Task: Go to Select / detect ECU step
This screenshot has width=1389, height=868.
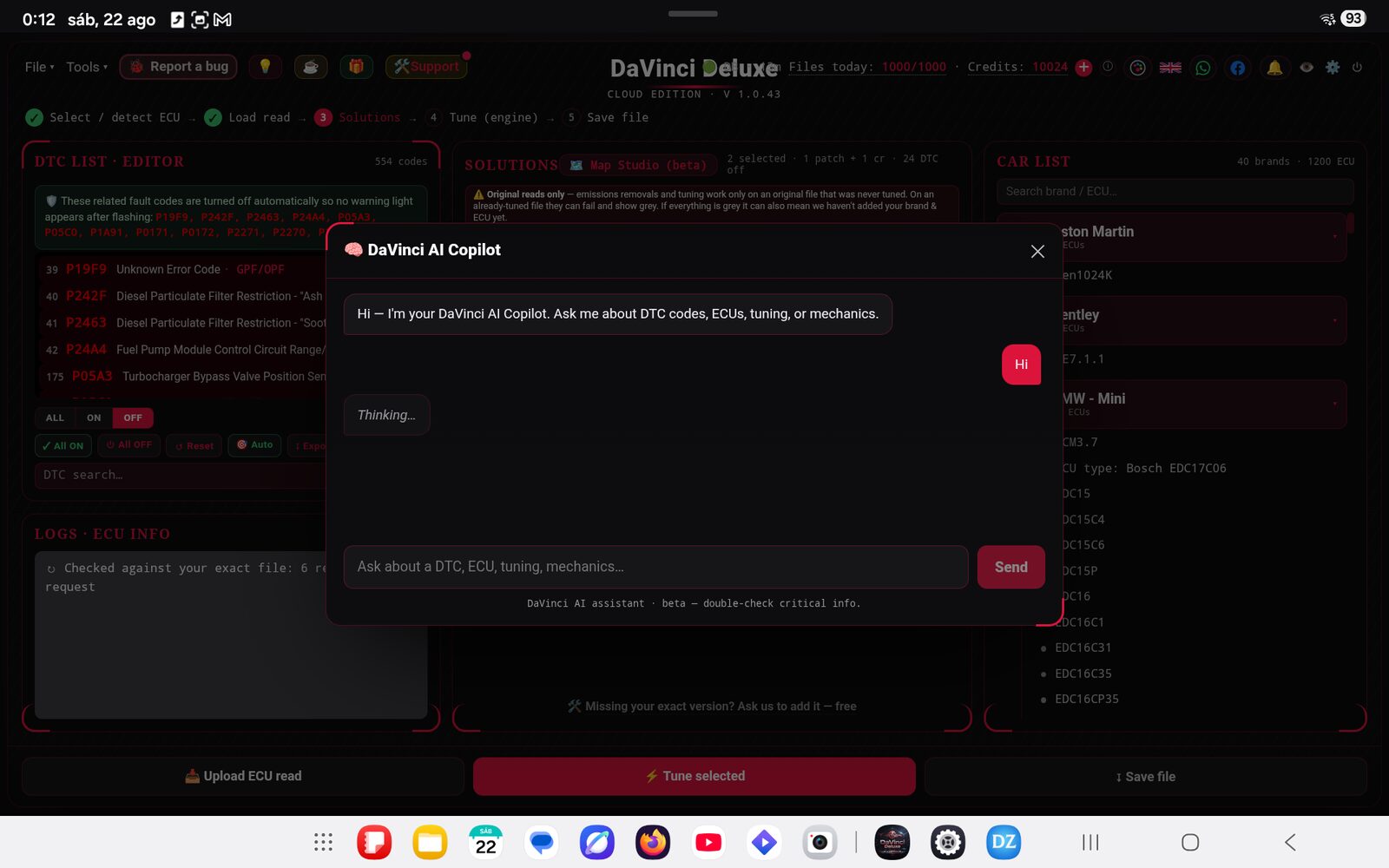Action: point(103,117)
